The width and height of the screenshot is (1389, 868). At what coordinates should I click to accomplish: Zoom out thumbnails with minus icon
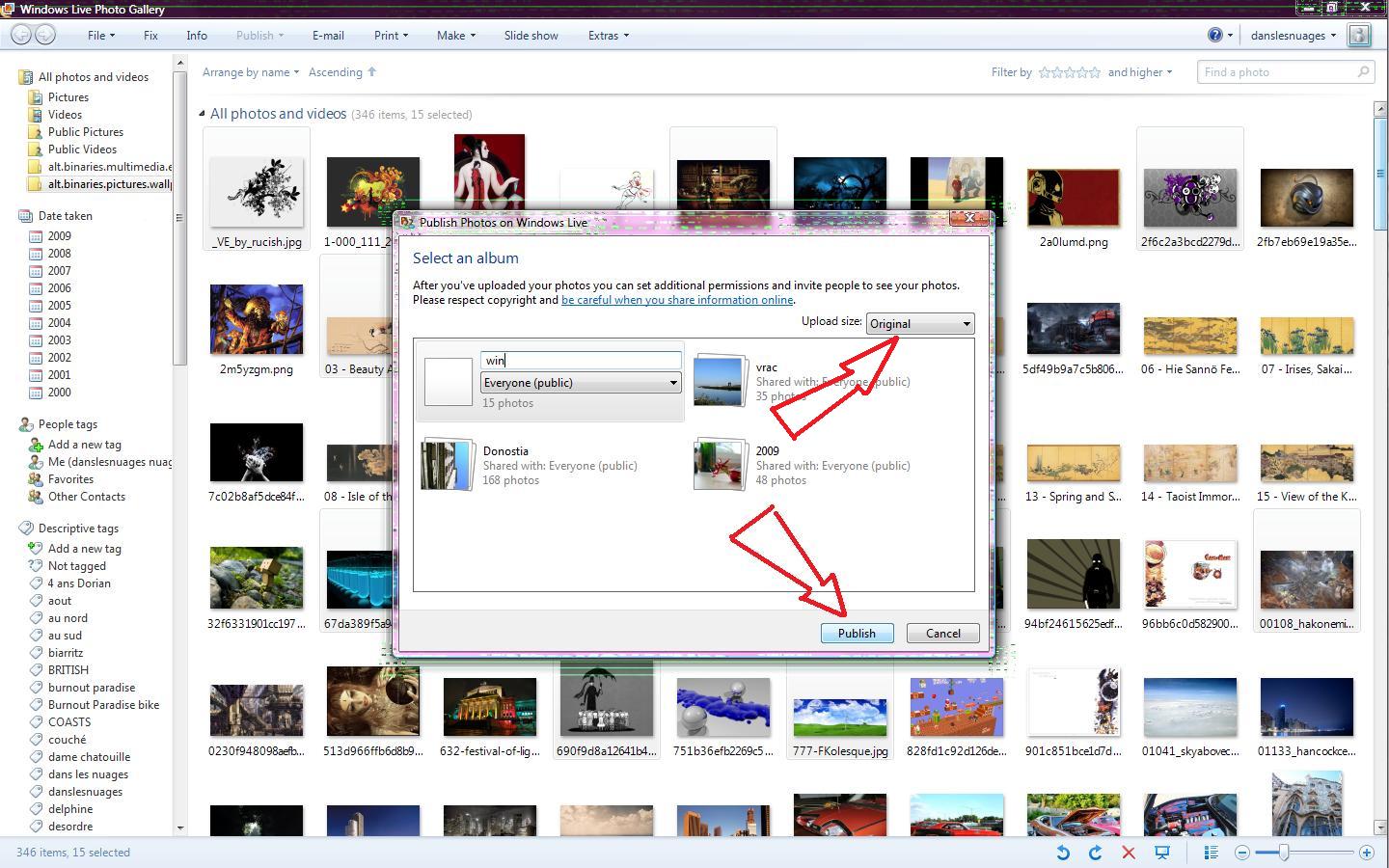pos(1242,853)
